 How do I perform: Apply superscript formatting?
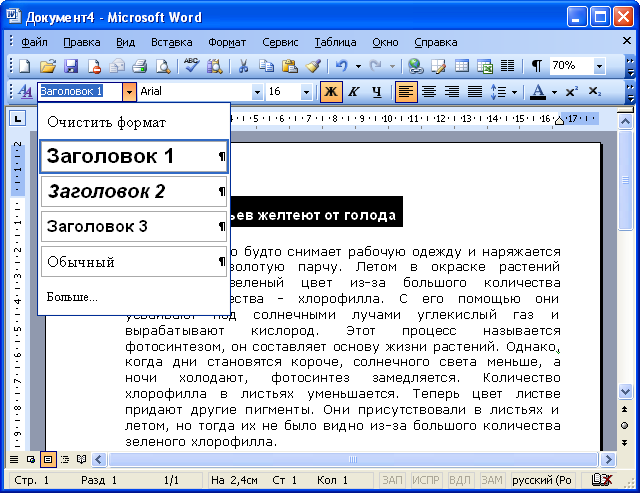coord(571,92)
